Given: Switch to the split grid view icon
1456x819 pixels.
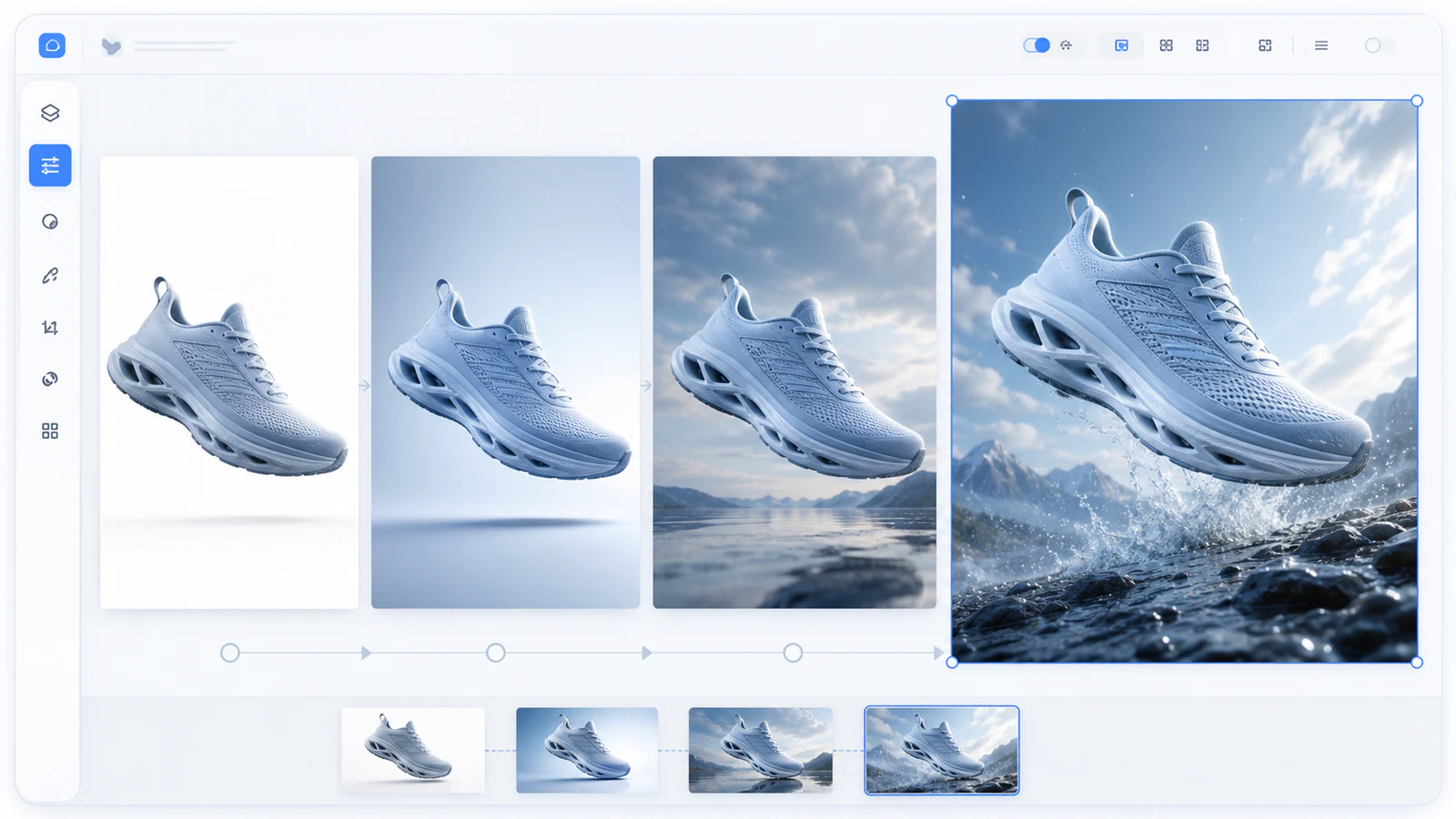Looking at the screenshot, I should coord(1202,45).
